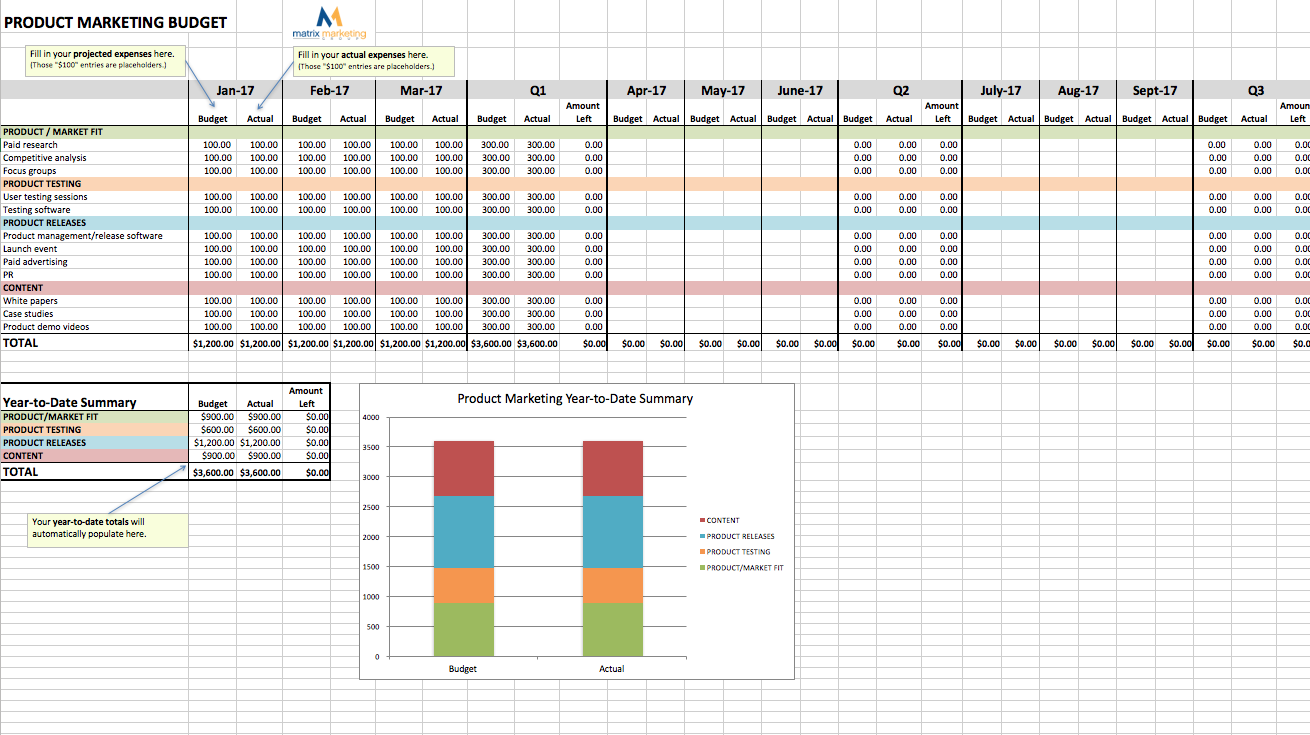Click the Apr-17 column header

coord(646,90)
